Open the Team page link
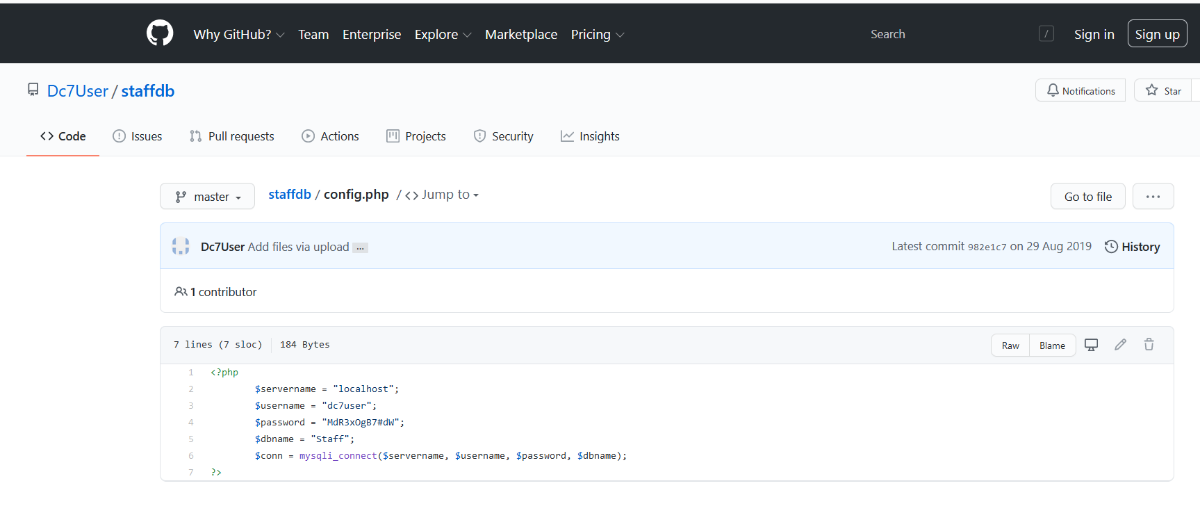 (313, 34)
